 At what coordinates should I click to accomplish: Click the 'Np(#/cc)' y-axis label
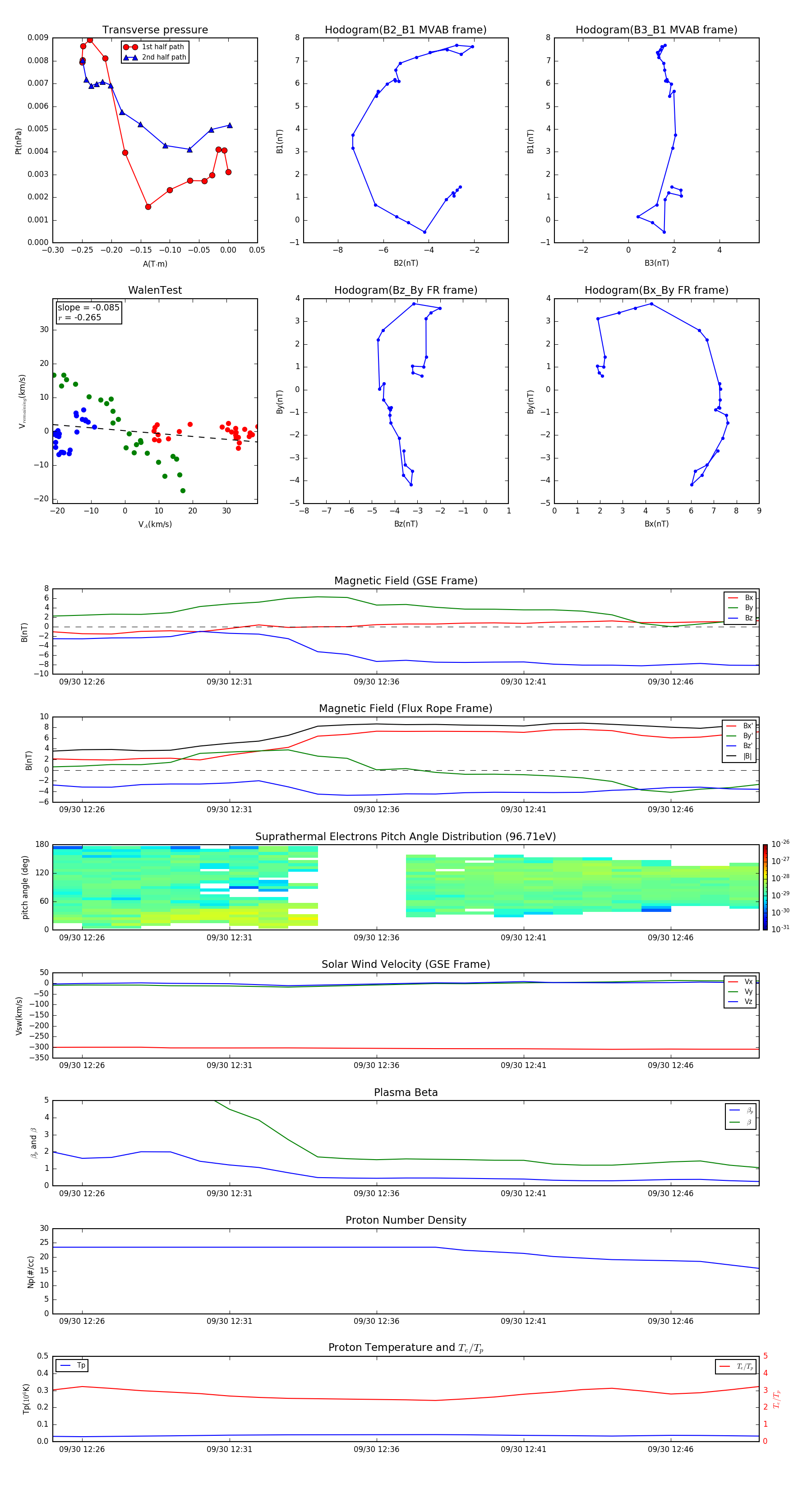tap(31, 1272)
